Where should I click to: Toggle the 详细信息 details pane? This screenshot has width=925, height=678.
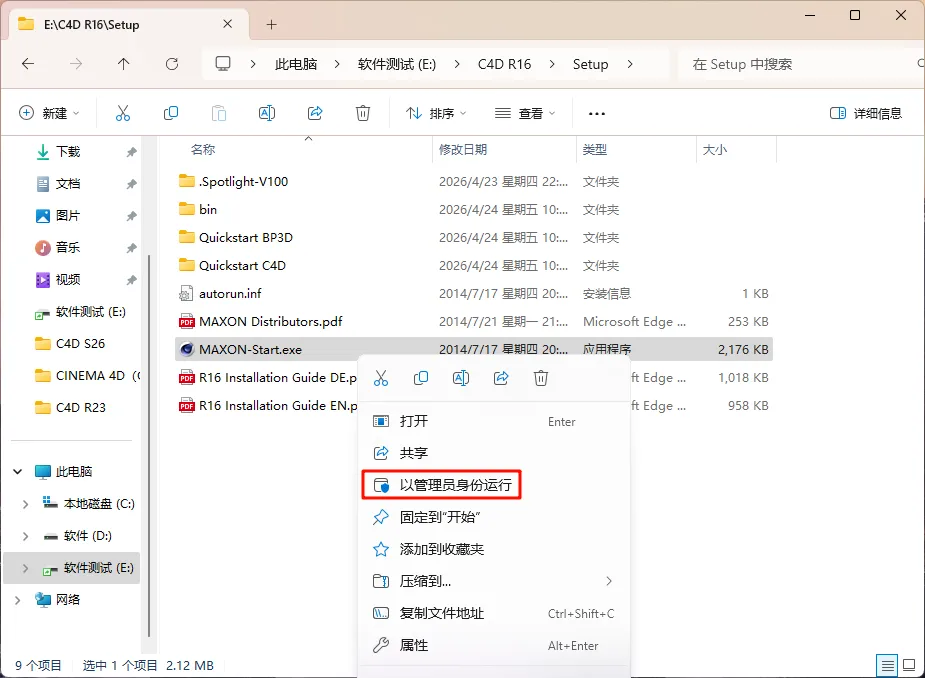[x=865, y=113]
